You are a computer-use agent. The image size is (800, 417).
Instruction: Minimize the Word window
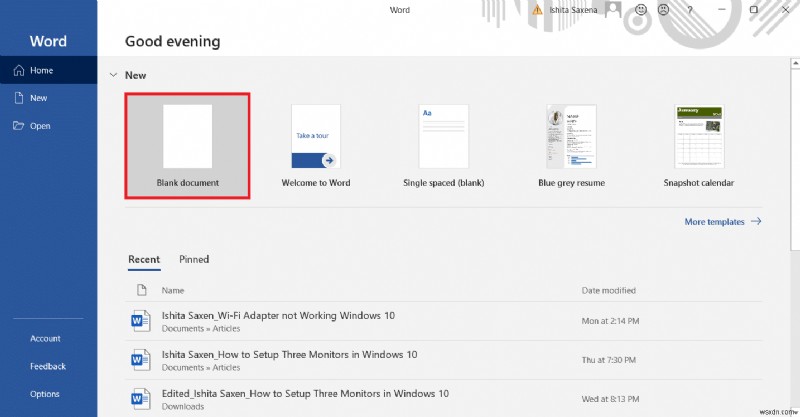[721, 10]
